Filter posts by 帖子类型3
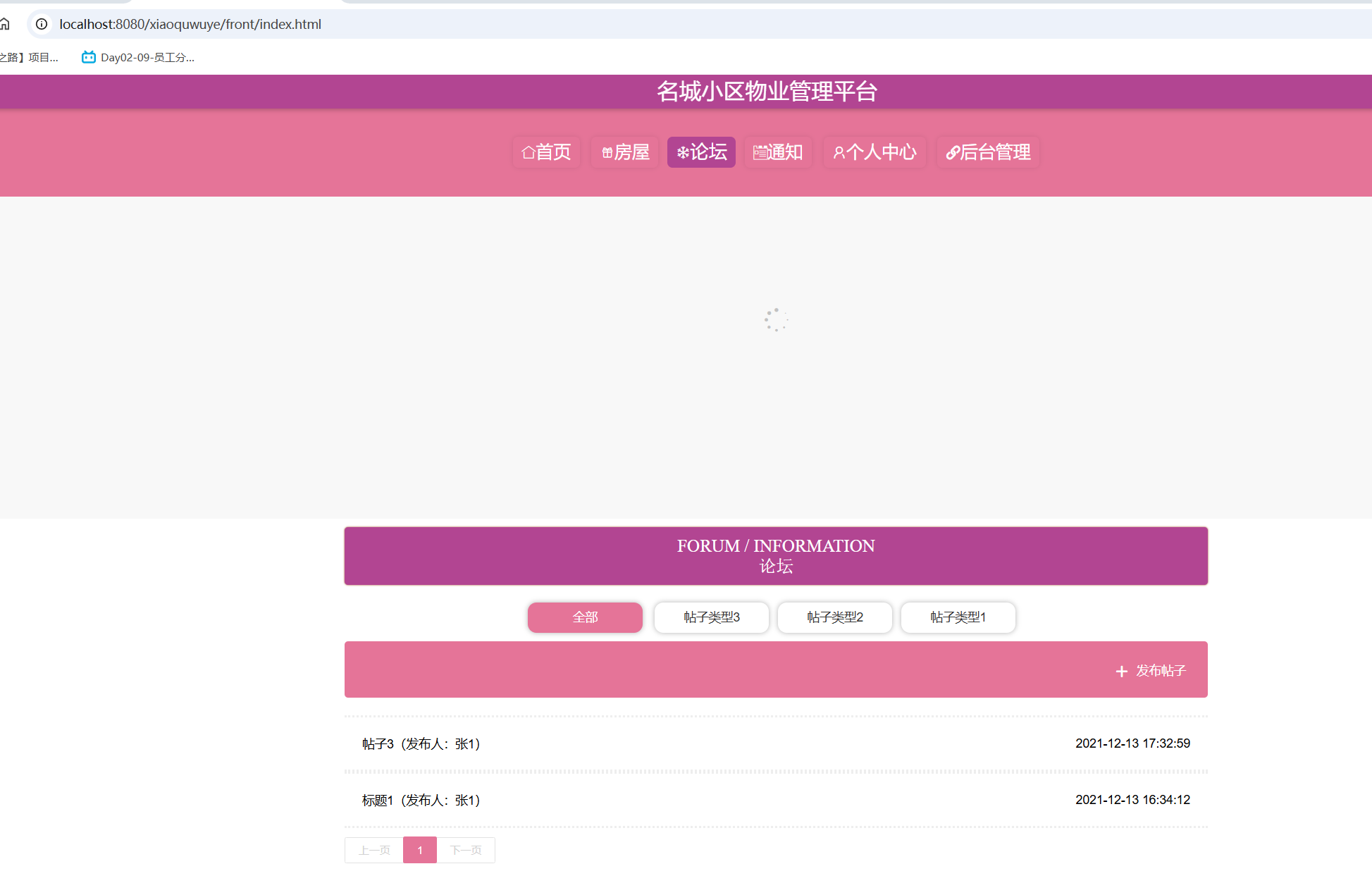 point(711,617)
